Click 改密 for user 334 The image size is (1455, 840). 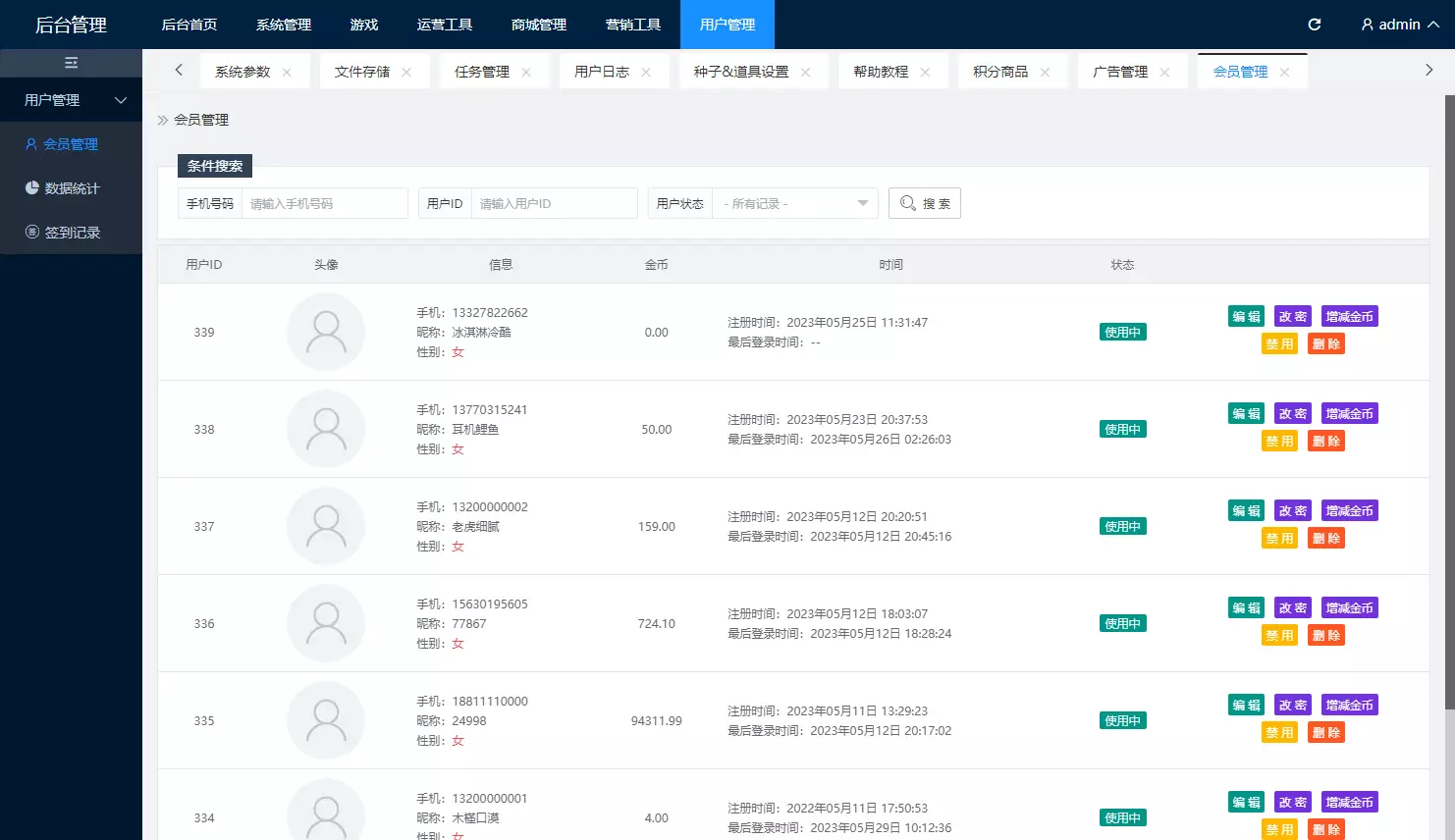(x=1293, y=802)
